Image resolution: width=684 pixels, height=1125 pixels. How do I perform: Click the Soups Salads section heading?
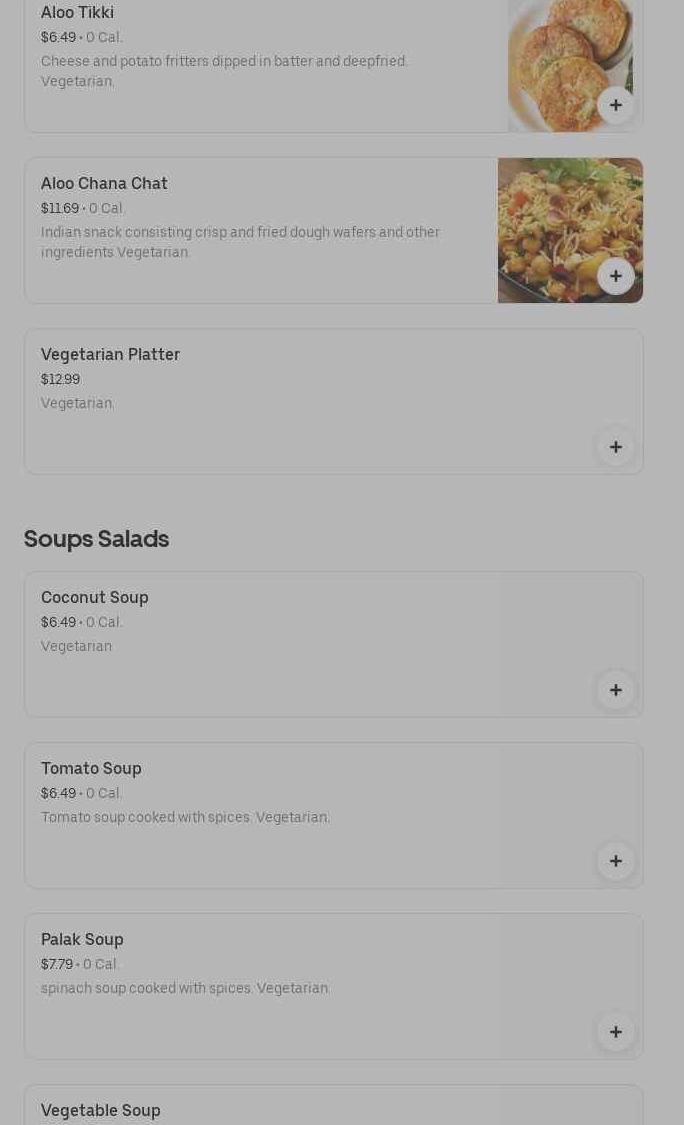[96, 539]
